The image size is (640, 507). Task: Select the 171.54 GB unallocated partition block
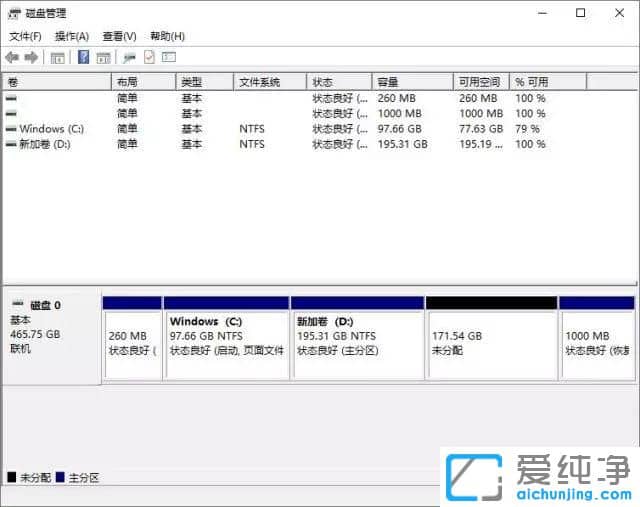coord(490,343)
